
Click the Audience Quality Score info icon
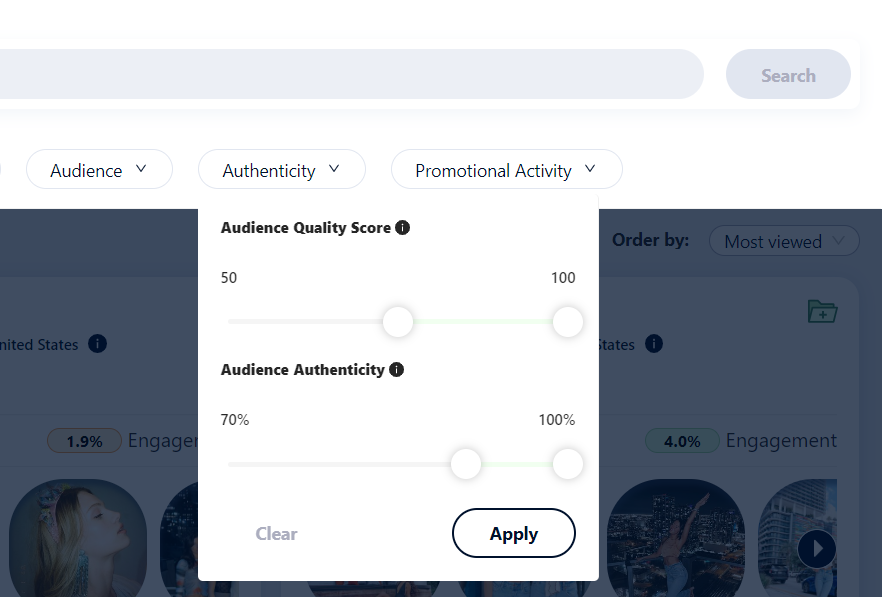[x=402, y=228]
